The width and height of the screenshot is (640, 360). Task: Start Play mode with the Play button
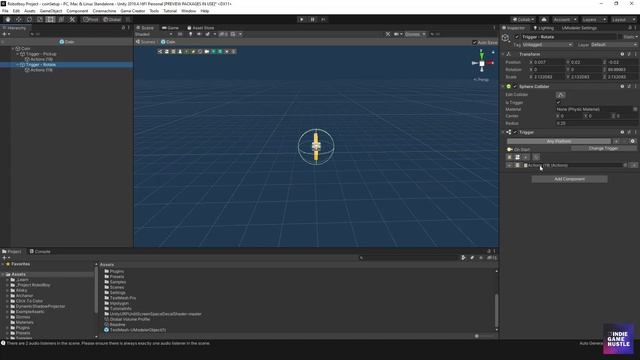[302, 20]
